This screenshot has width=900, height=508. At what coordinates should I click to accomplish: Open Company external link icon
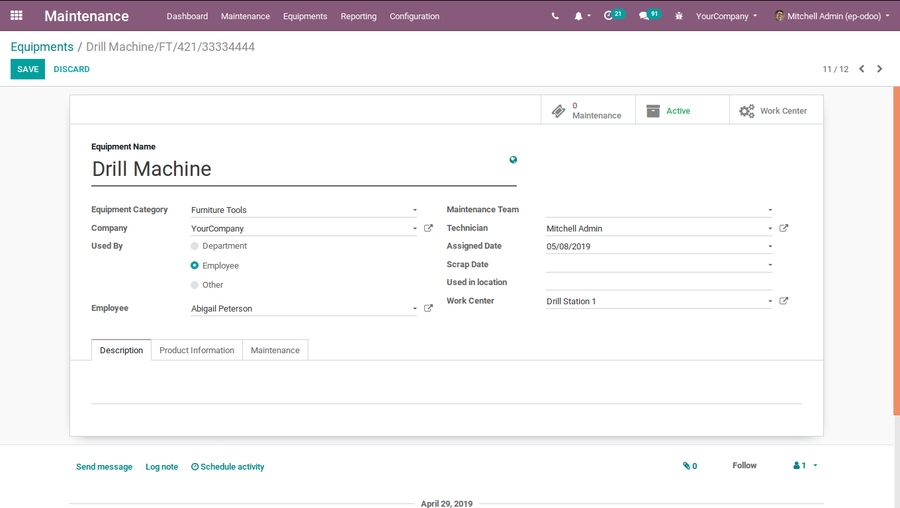[x=428, y=228]
